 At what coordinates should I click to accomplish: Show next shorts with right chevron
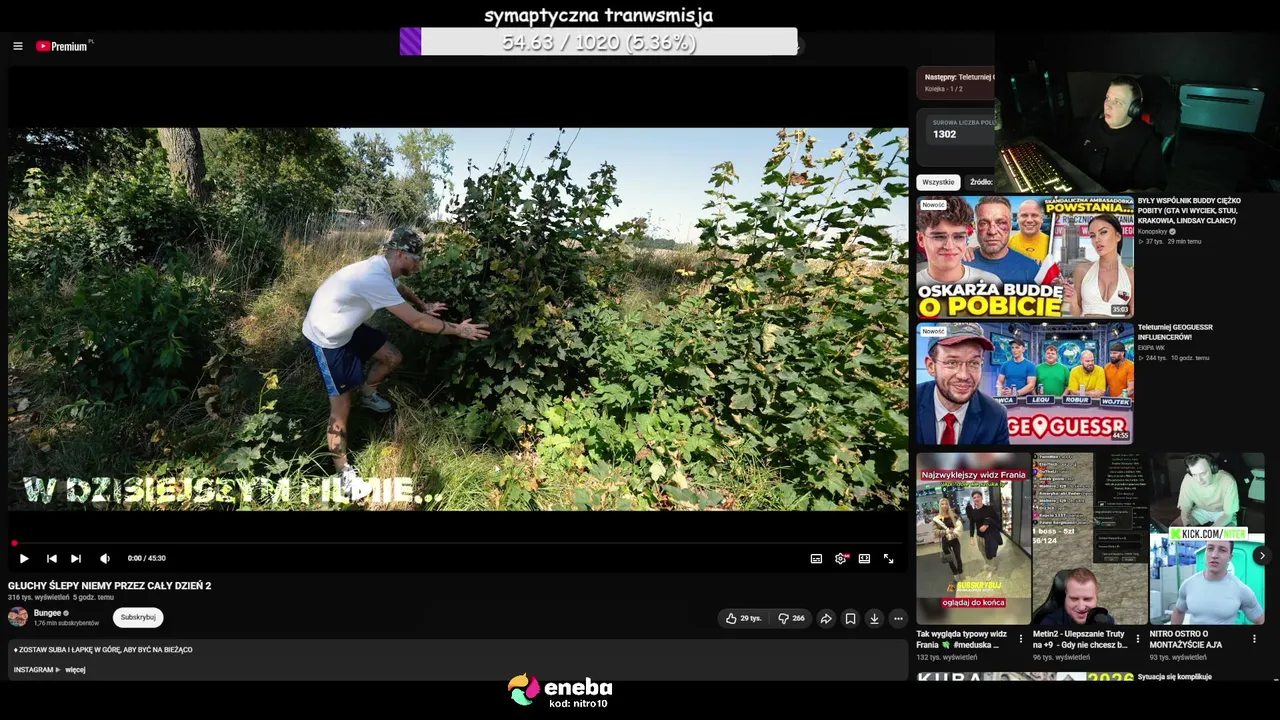(1262, 556)
